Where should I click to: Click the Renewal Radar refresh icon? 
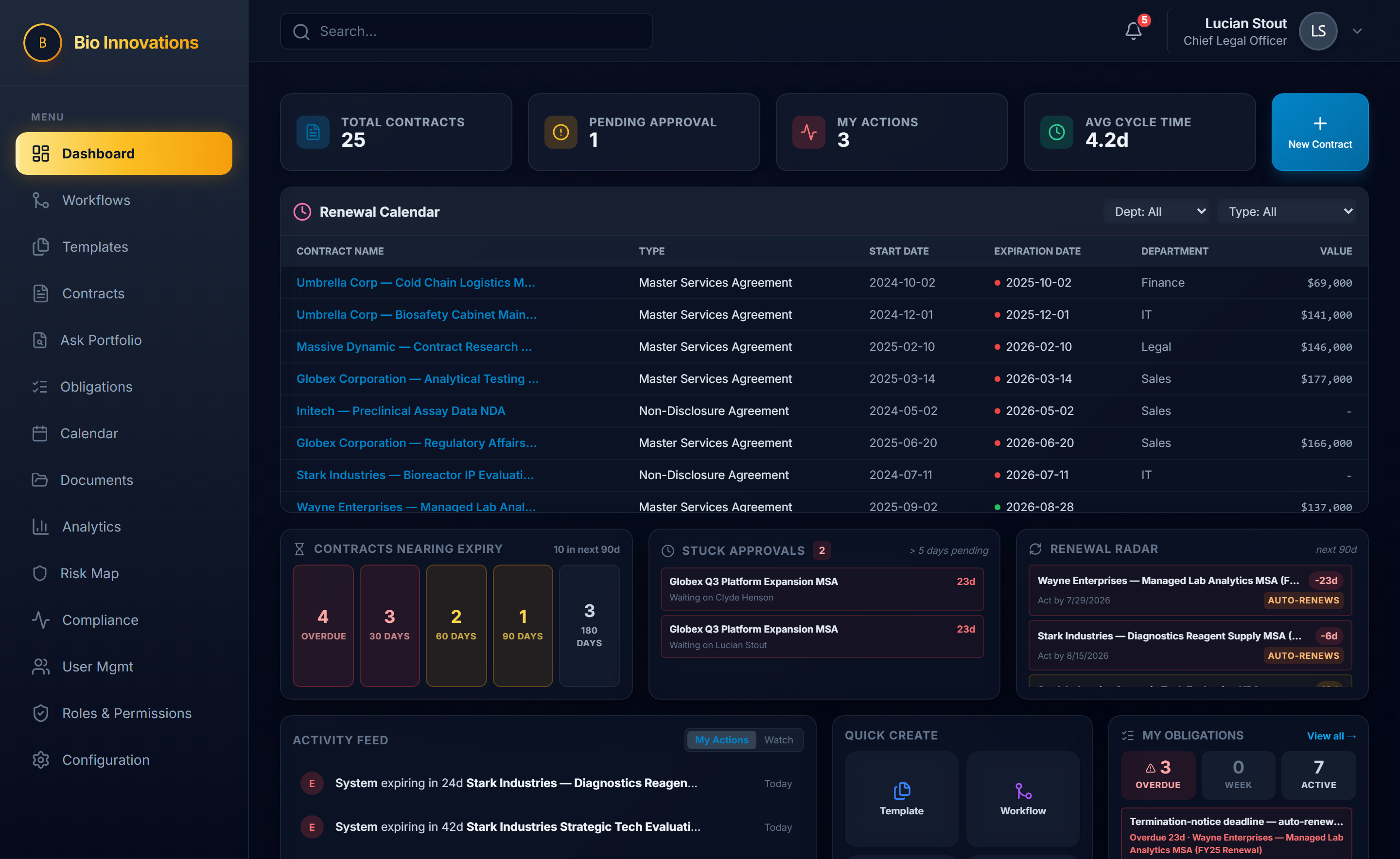[1035, 549]
